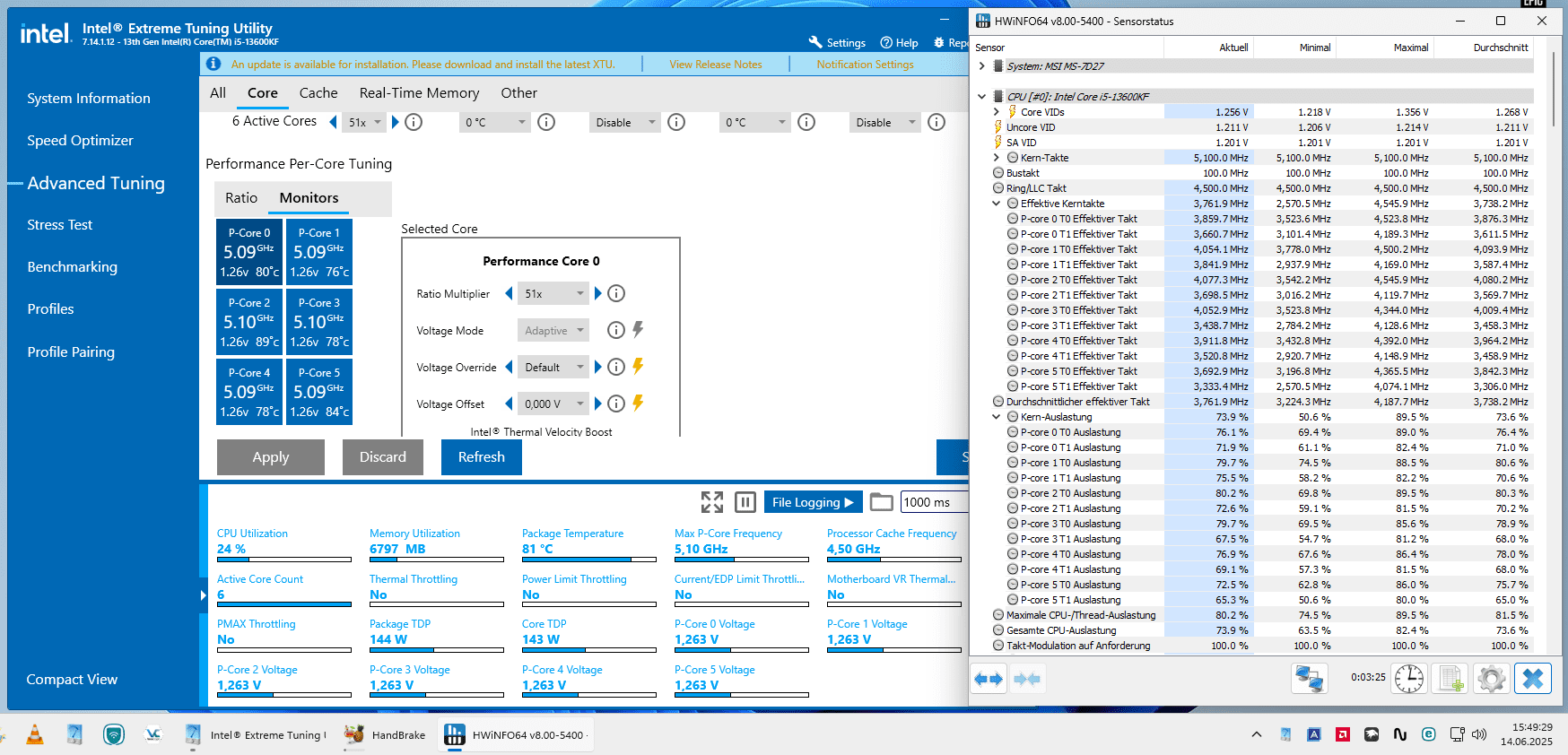The image size is (1568, 755).
Task: Select the P-Core 1 monitor tile
Action: coord(319,252)
